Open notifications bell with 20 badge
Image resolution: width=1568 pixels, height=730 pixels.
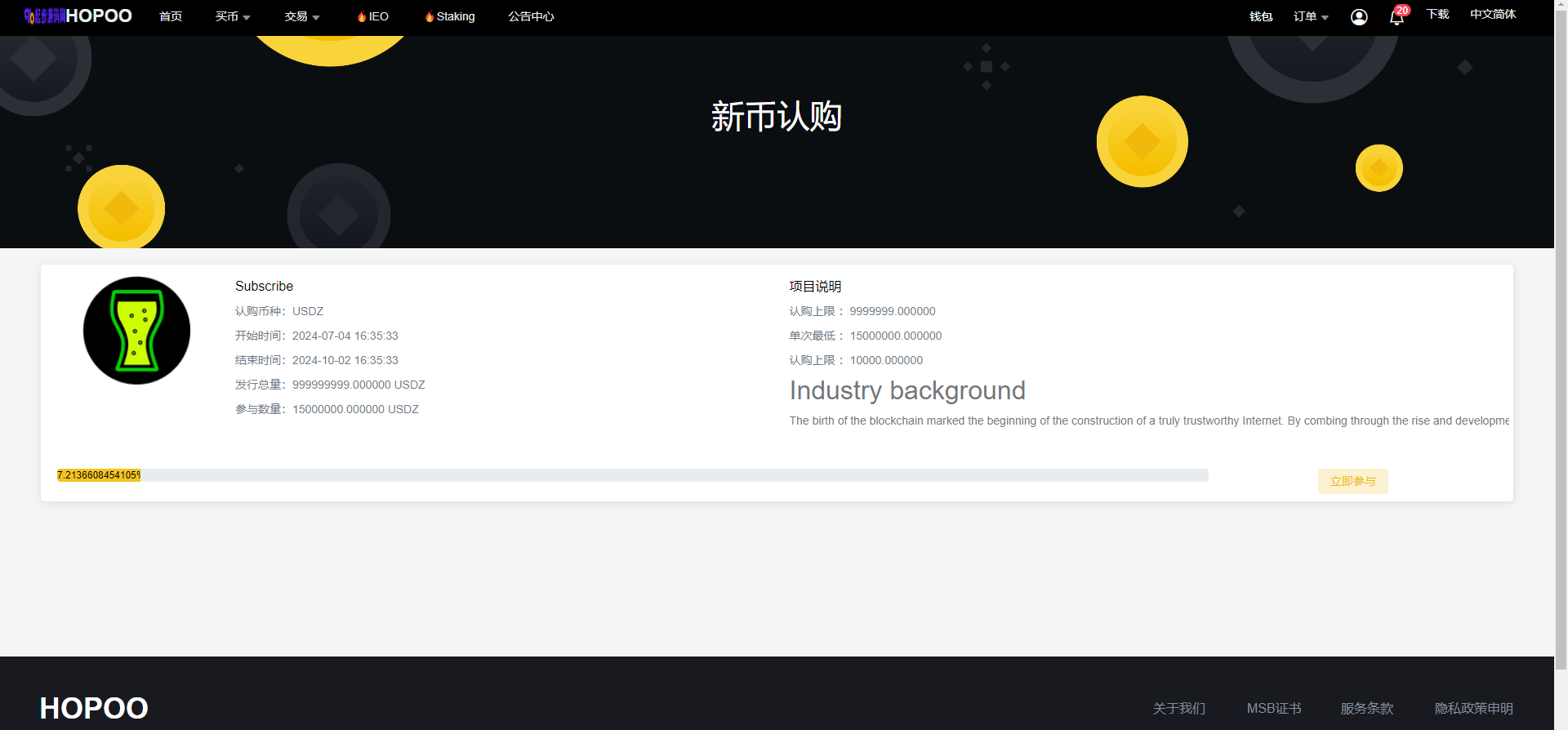1396,17
